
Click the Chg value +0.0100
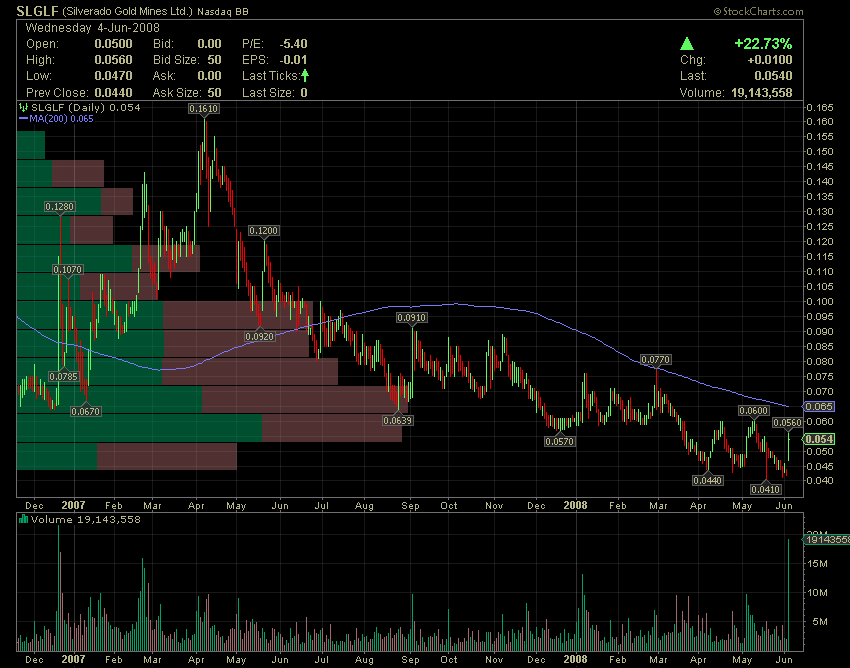coord(770,60)
